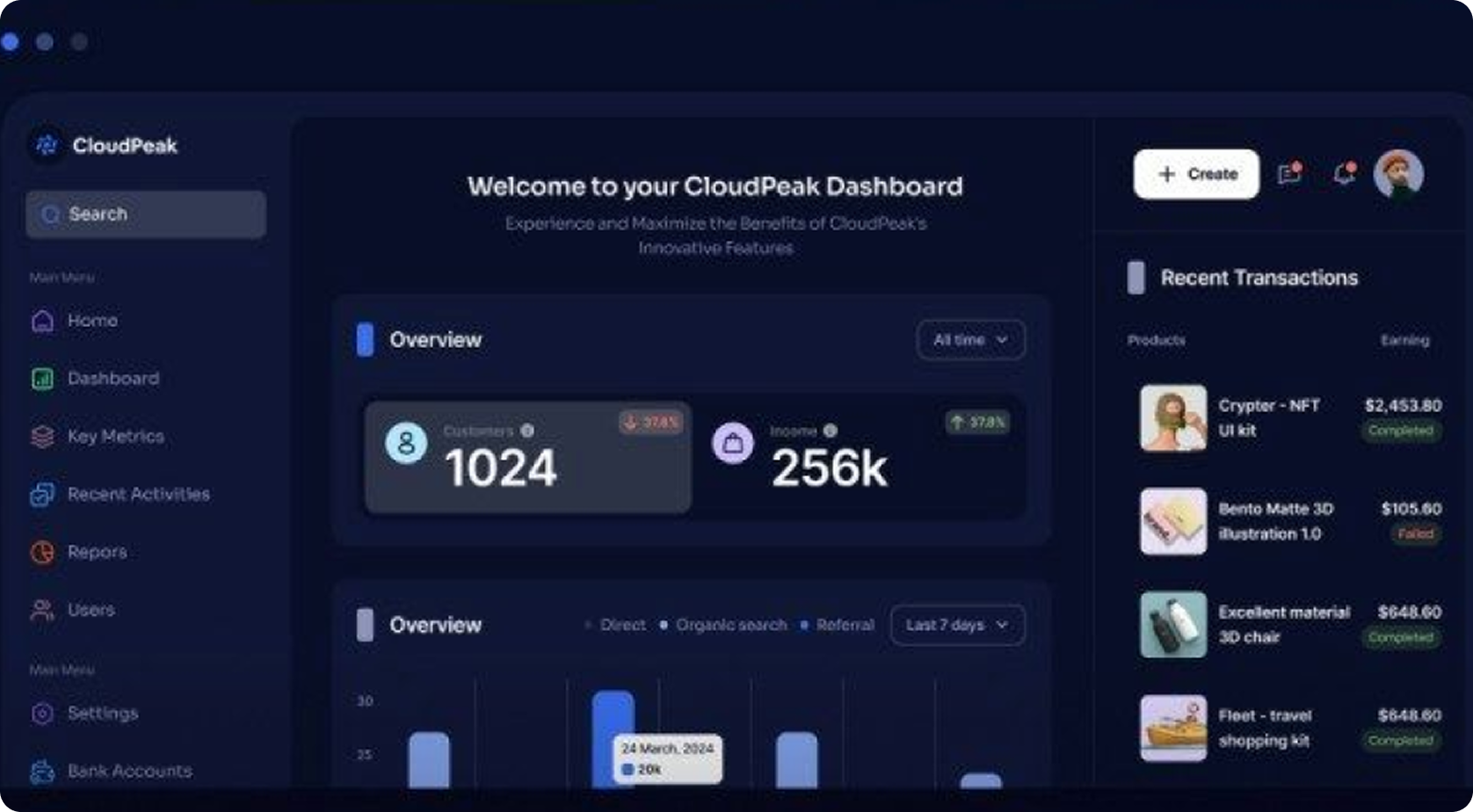This screenshot has height=812, width=1473.
Task: Click the green 37.8% income badge
Action: 977,423
